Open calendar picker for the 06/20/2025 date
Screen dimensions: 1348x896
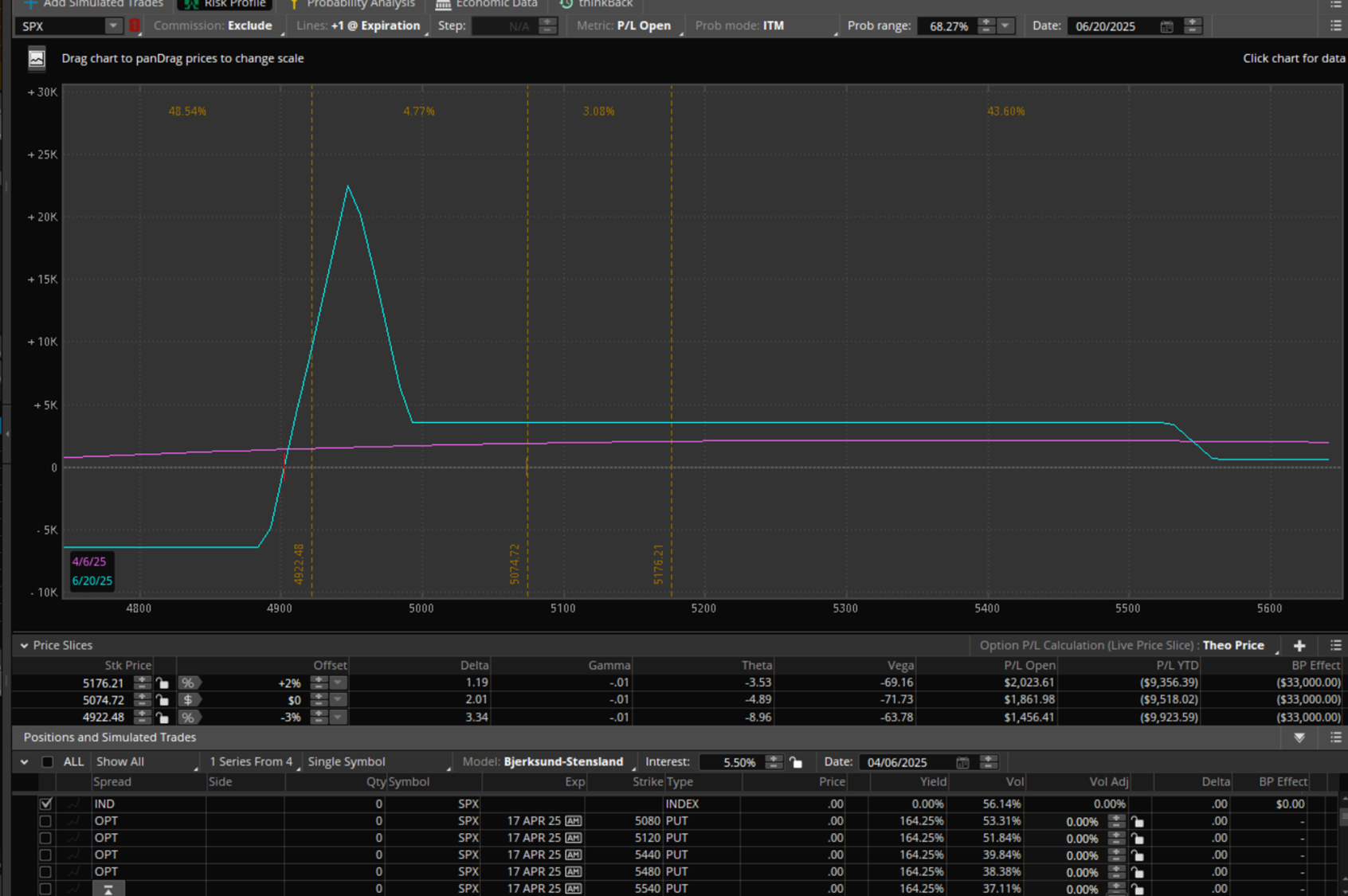pyautogui.click(x=1166, y=26)
